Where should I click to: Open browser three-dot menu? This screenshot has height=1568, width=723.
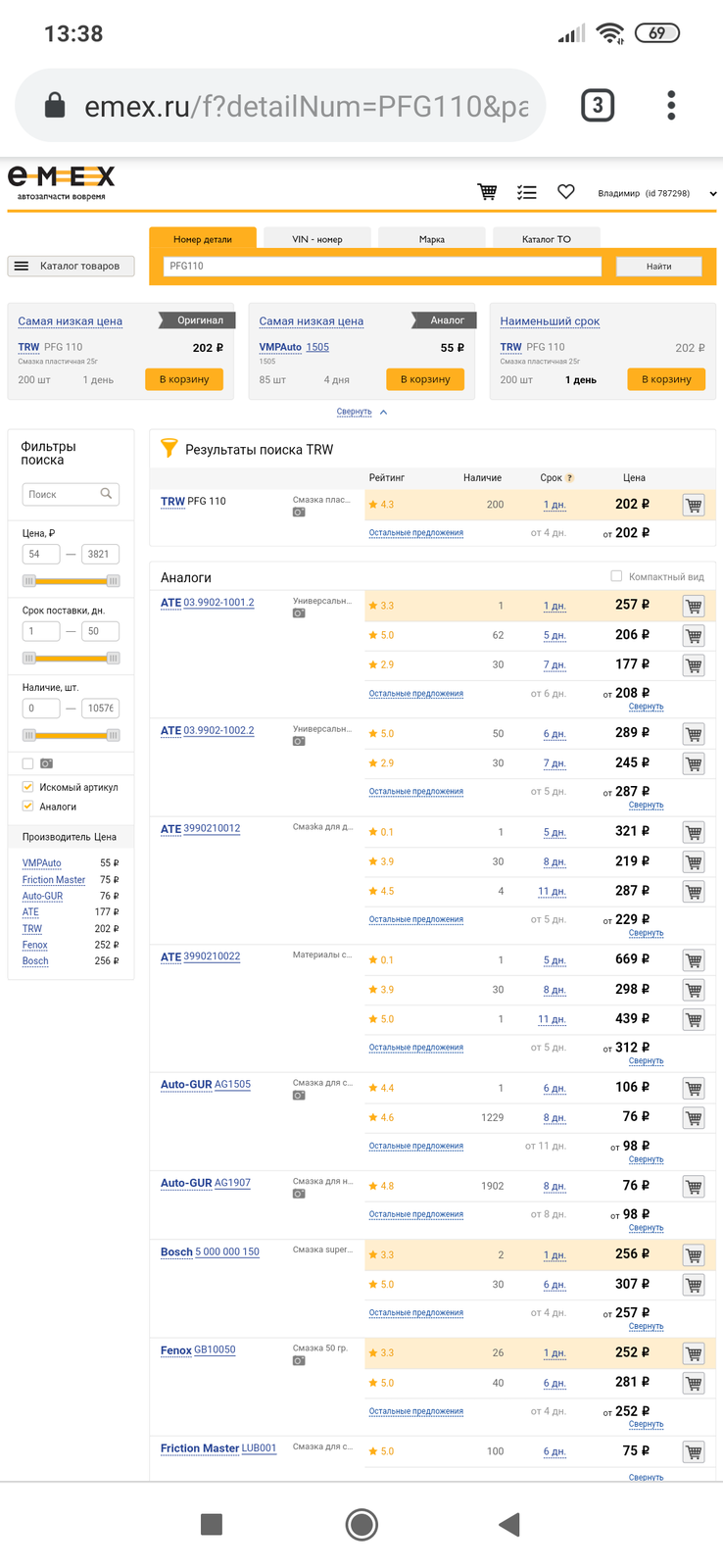click(x=671, y=105)
